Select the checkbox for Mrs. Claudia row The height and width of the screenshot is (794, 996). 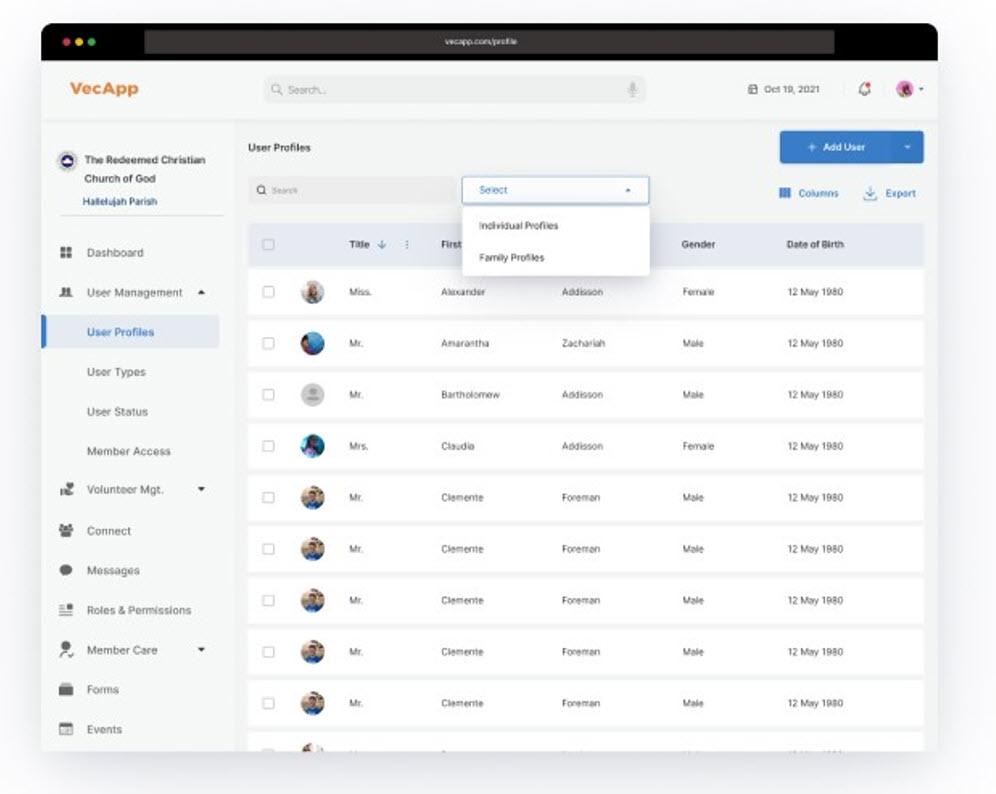point(268,446)
